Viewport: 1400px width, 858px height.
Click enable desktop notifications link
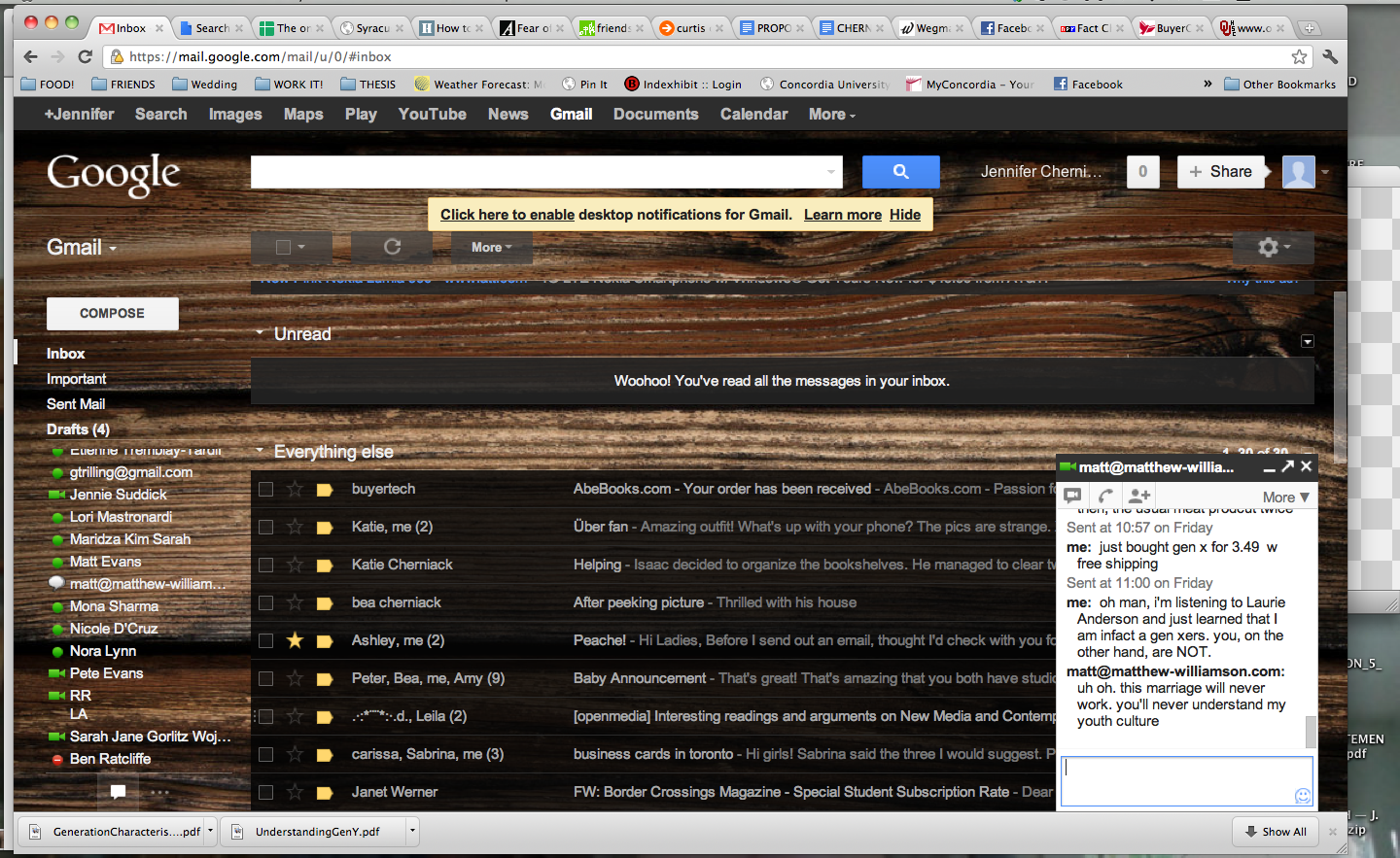click(x=507, y=215)
